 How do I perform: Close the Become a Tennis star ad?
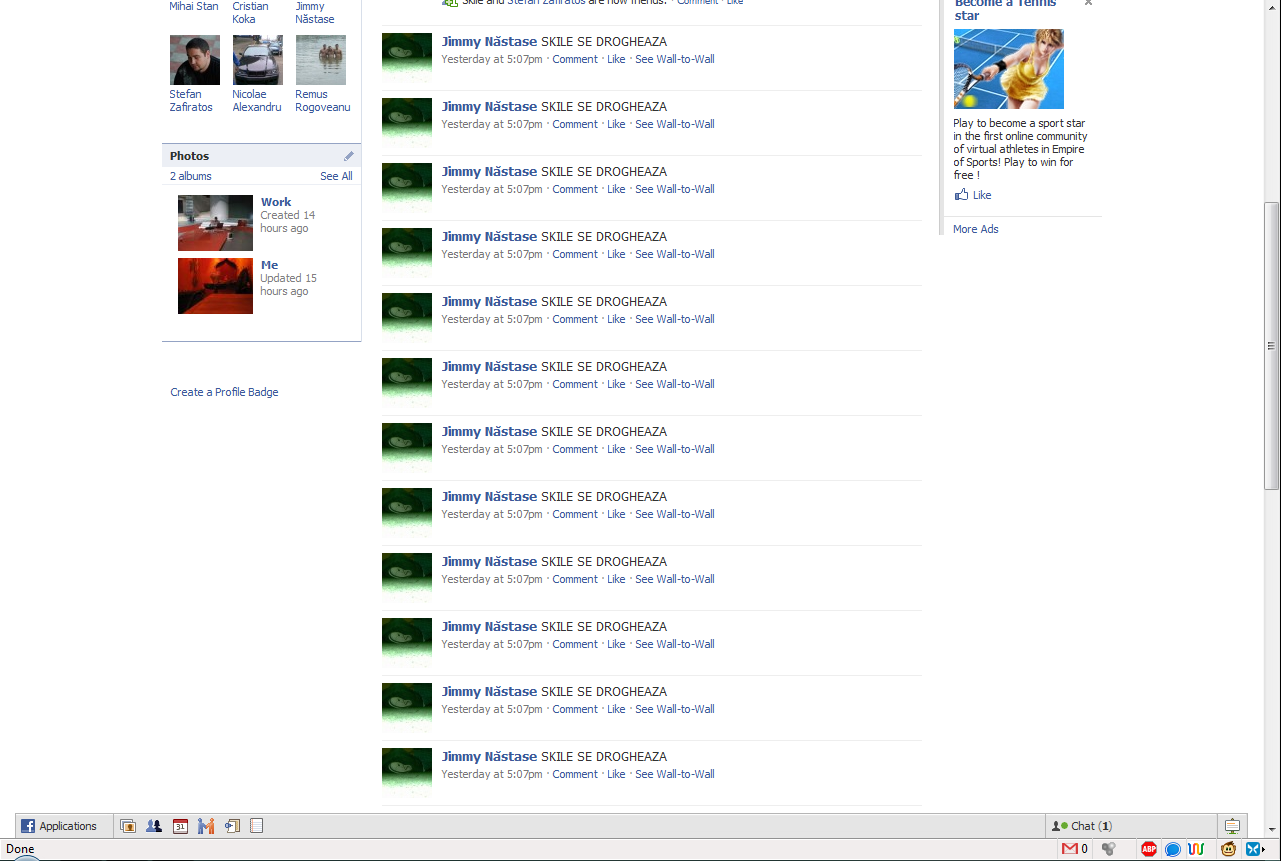pos(1088,3)
